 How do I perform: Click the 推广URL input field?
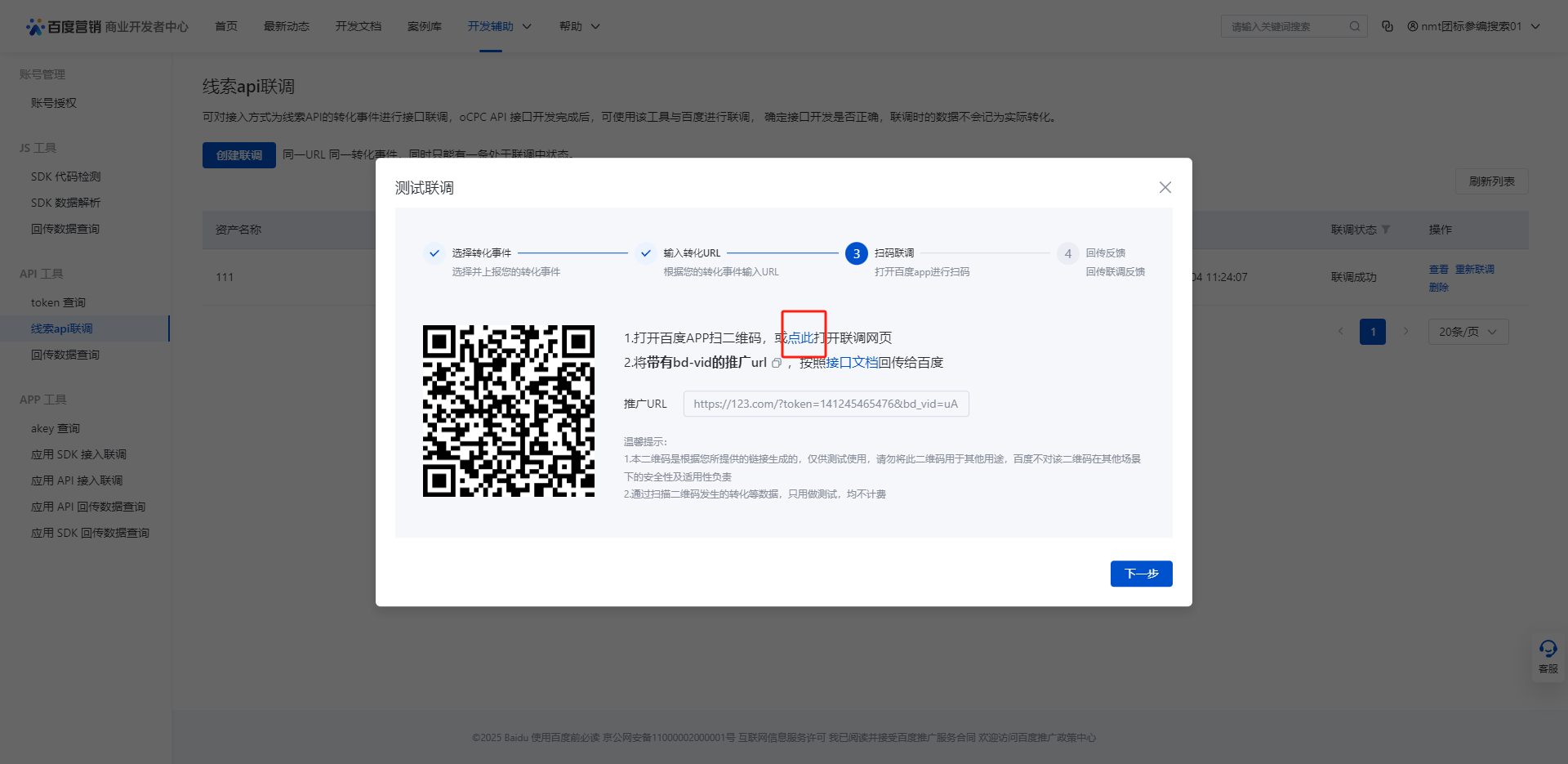(826, 404)
